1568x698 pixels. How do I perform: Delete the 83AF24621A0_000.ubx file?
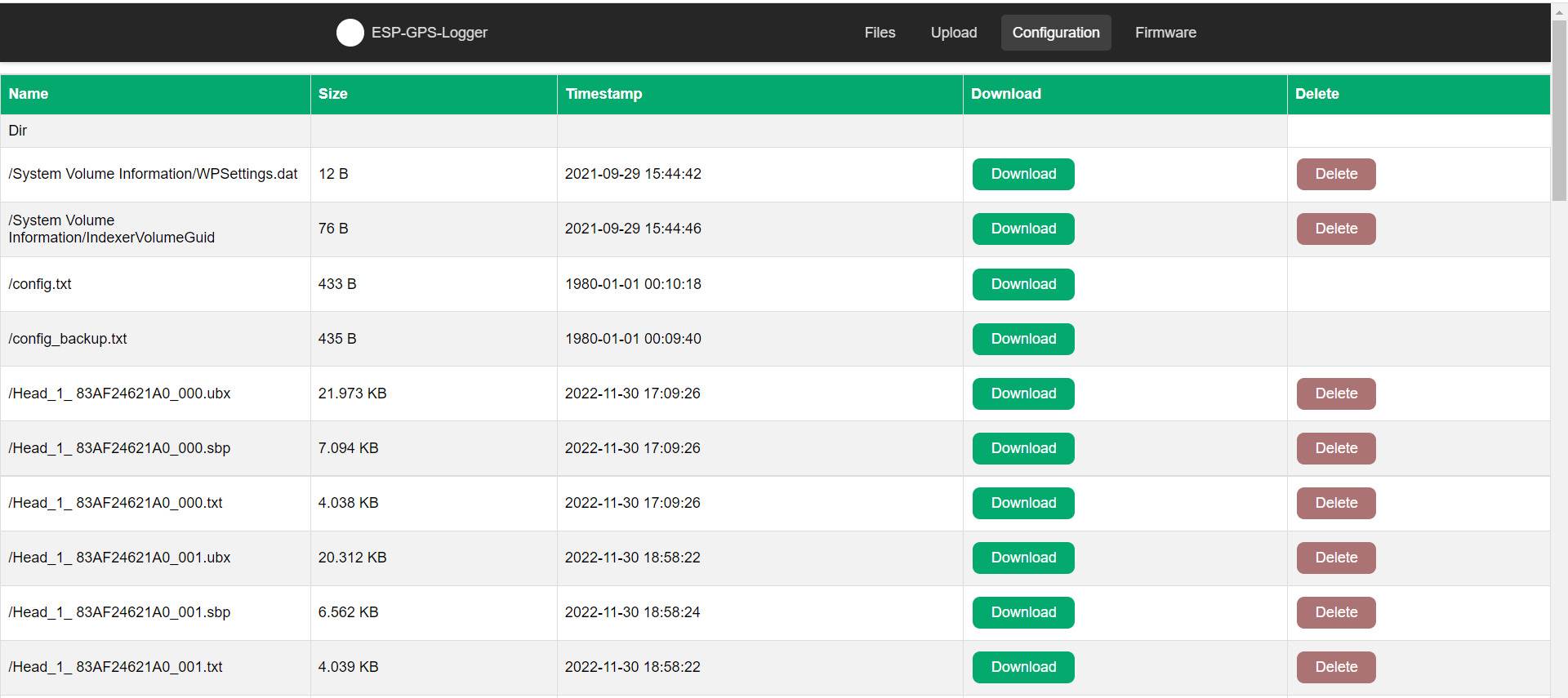1335,393
